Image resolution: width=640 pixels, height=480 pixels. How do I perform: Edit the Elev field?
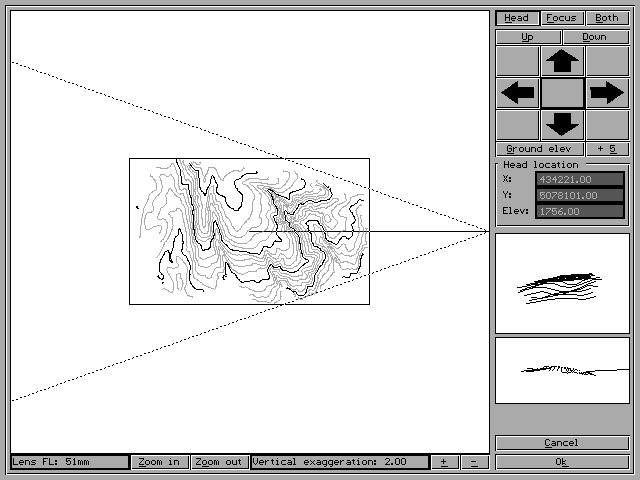coord(580,211)
